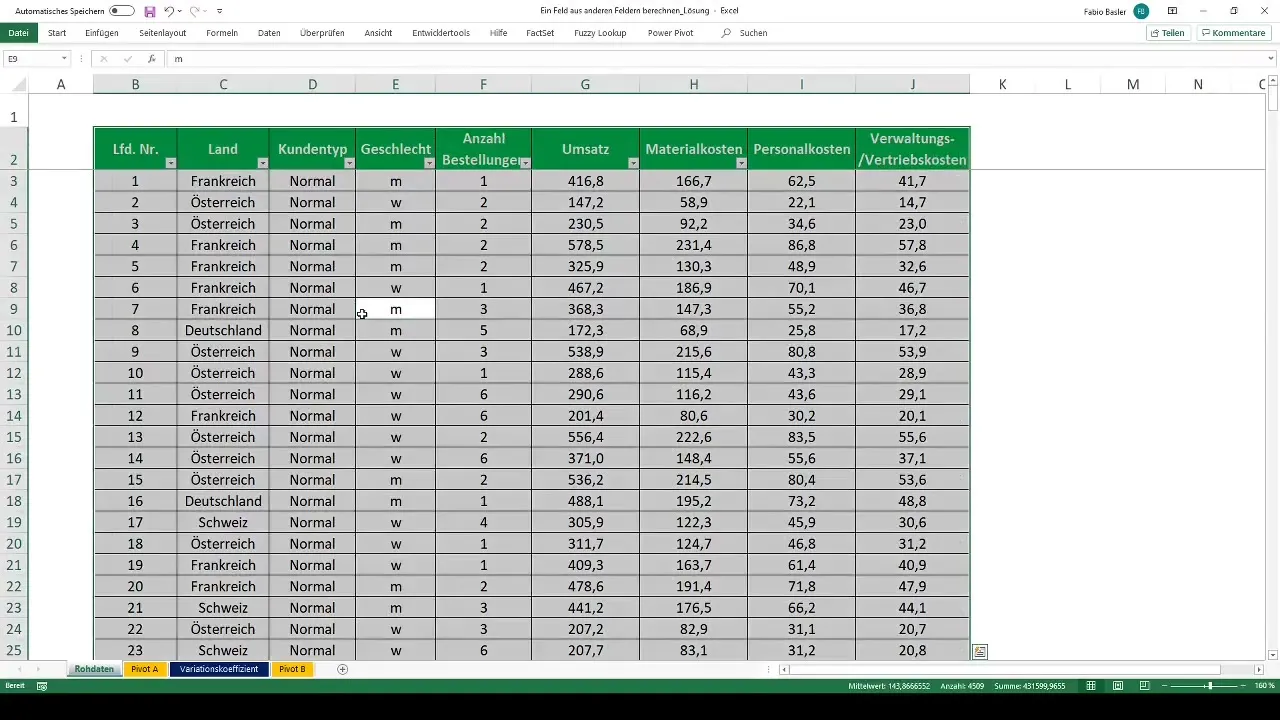Click the cancel X icon in formula bar
This screenshot has height=720, width=1280.
coord(103,59)
